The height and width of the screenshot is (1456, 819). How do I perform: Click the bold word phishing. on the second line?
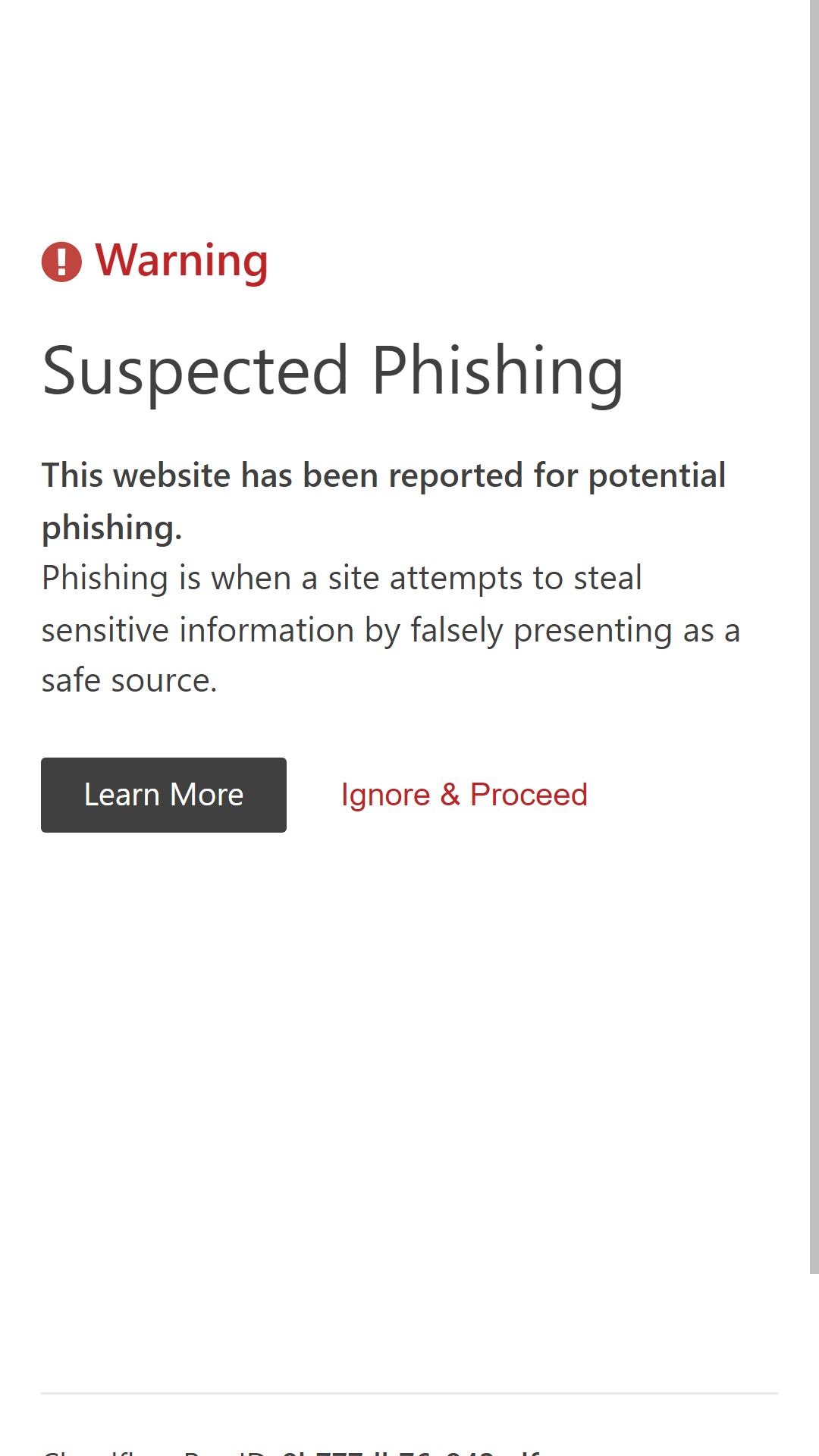(111, 528)
